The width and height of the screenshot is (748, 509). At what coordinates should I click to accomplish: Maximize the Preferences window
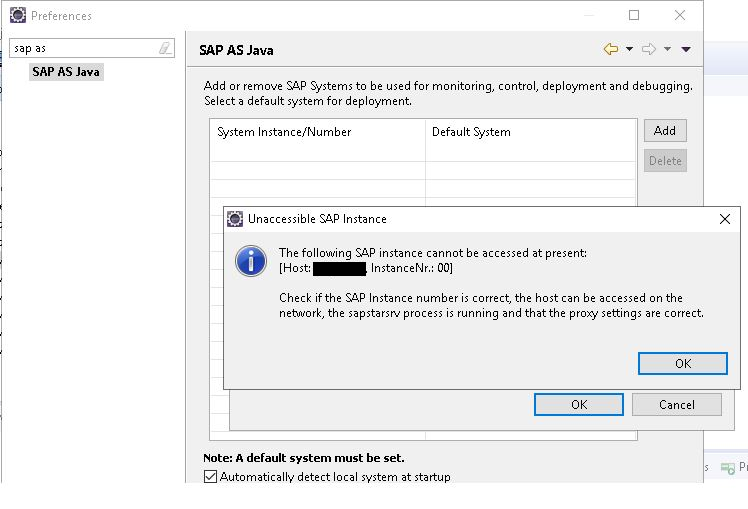click(634, 15)
